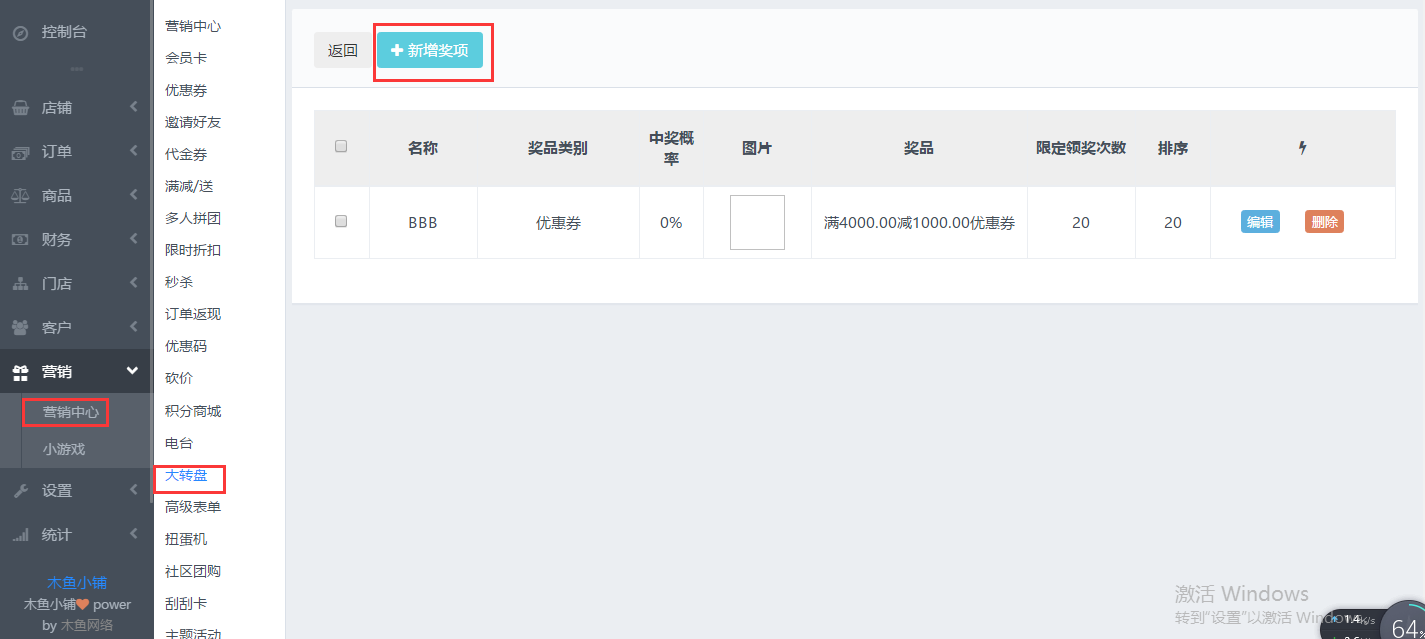The height and width of the screenshot is (639, 1425).
Task: Open the 木鱼小铺 link at sidebar bottom
Action: pyautogui.click(x=77, y=583)
